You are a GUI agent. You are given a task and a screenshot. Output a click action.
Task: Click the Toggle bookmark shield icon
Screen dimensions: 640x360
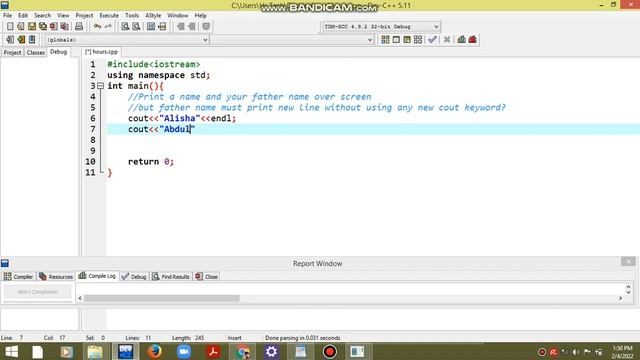tap(206, 27)
